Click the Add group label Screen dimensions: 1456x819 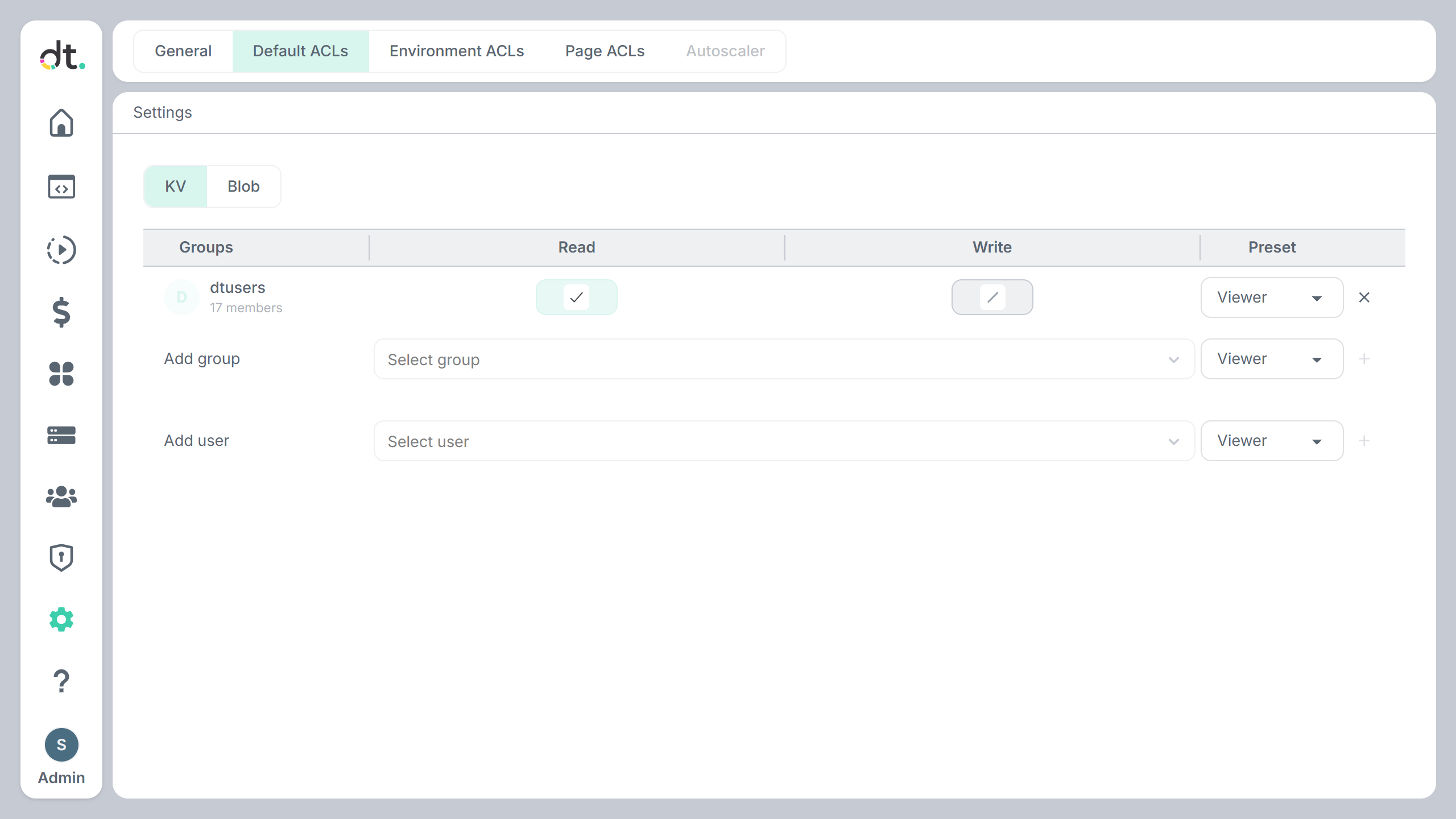(202, 359)
